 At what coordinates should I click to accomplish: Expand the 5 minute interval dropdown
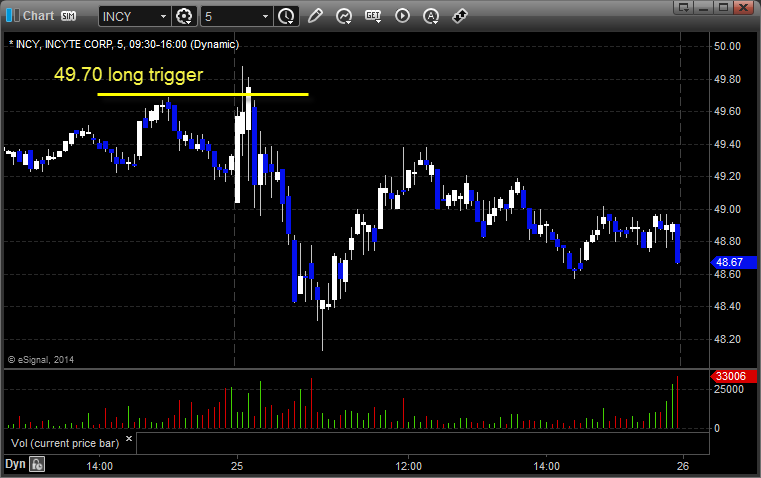coord(265,16)
